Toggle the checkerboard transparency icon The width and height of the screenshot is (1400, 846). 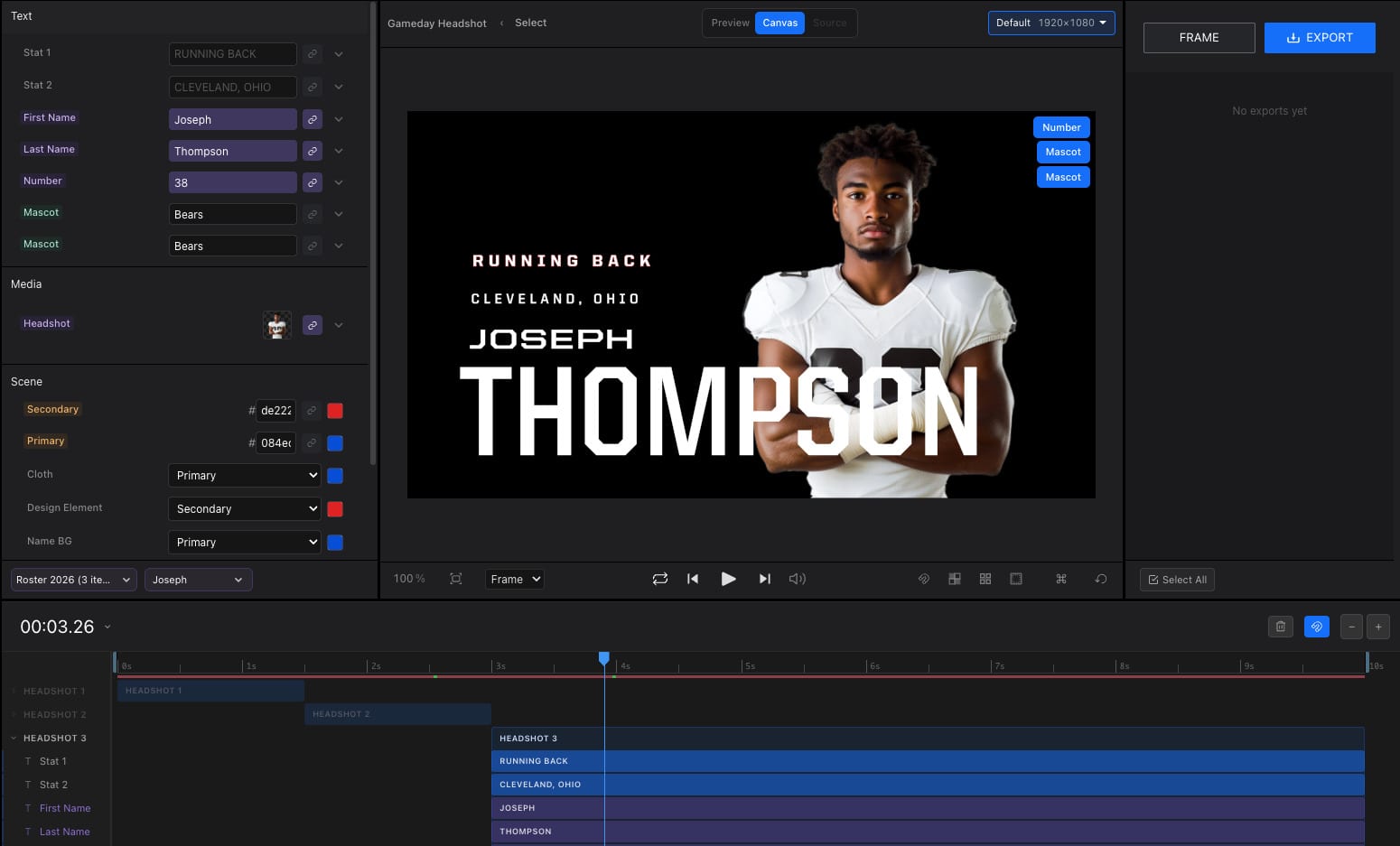(955, 579)
